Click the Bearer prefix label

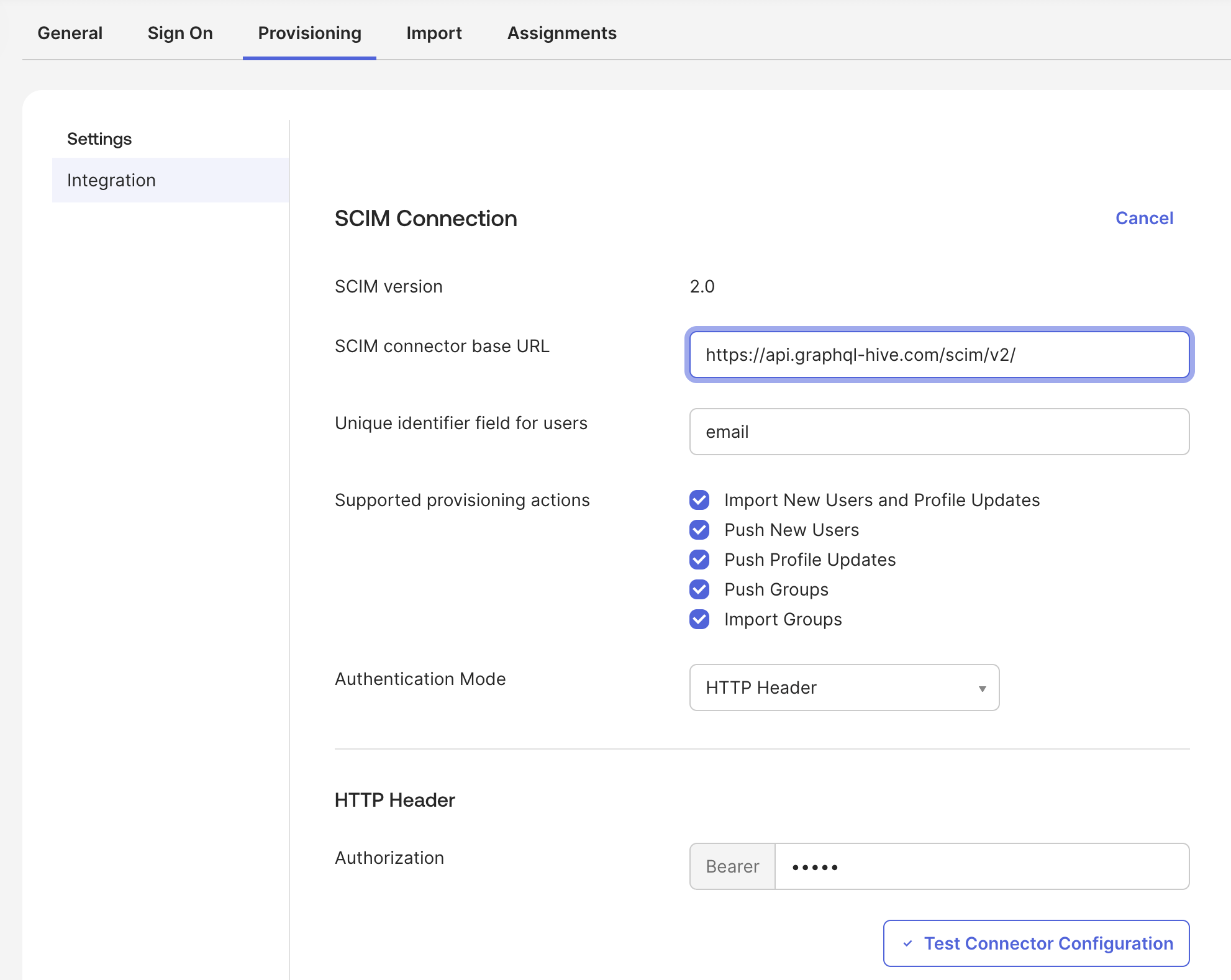(x=732, y=866)
